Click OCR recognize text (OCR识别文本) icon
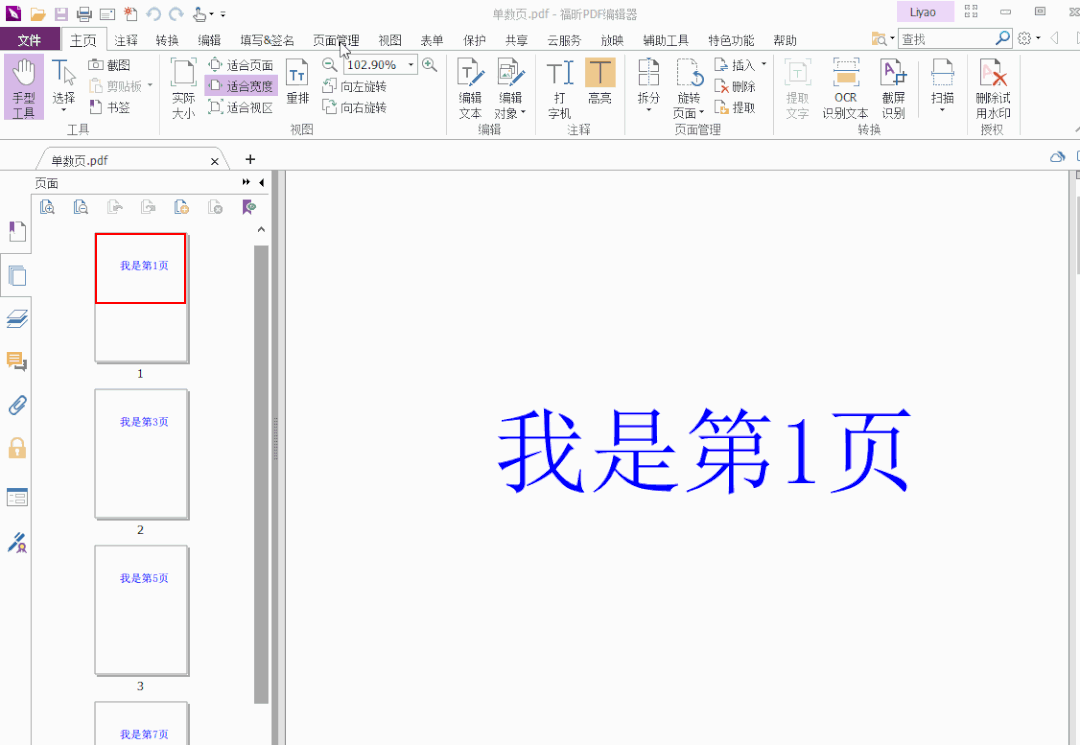Viewport: 1080px width, 745px height. [846, 89]
